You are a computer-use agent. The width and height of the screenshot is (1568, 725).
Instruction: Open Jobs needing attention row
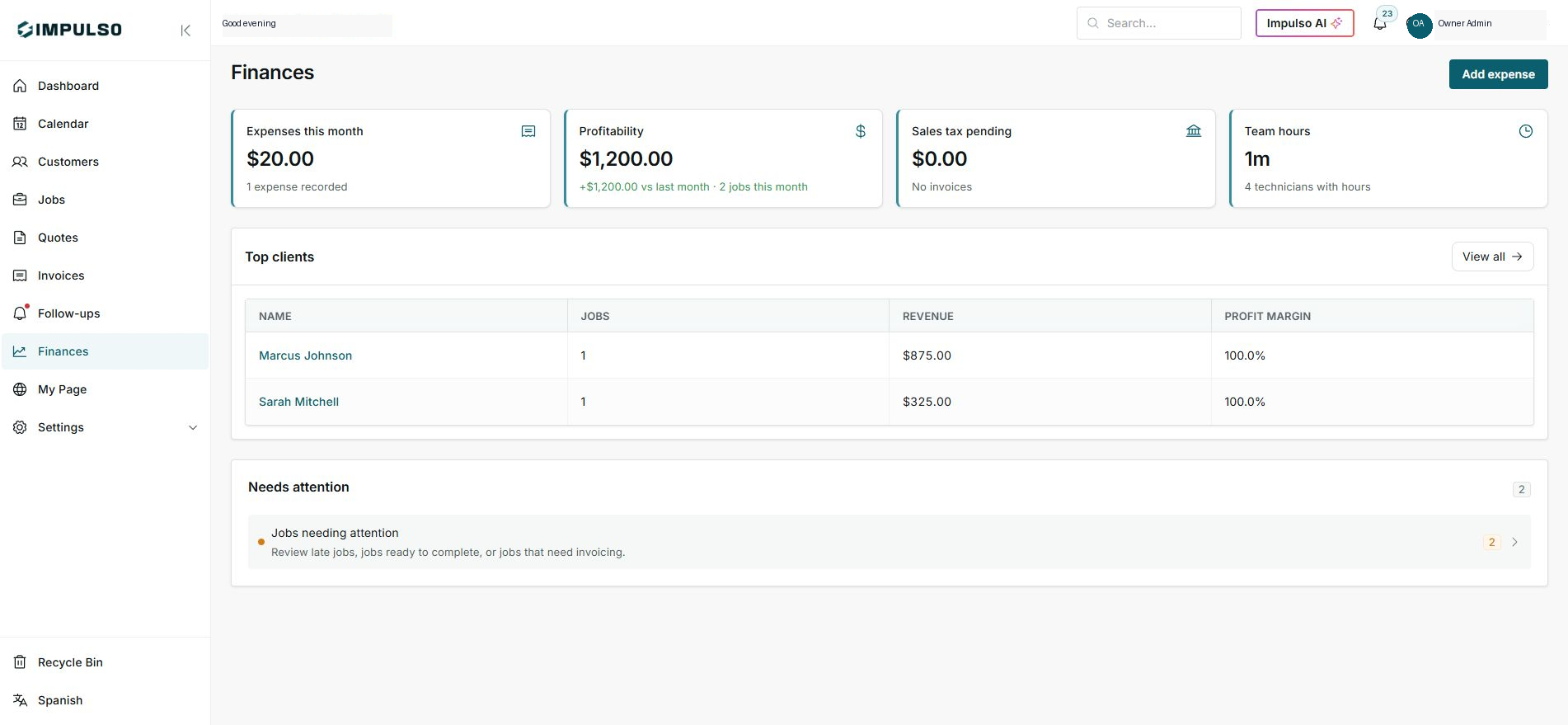pos(889,542)
